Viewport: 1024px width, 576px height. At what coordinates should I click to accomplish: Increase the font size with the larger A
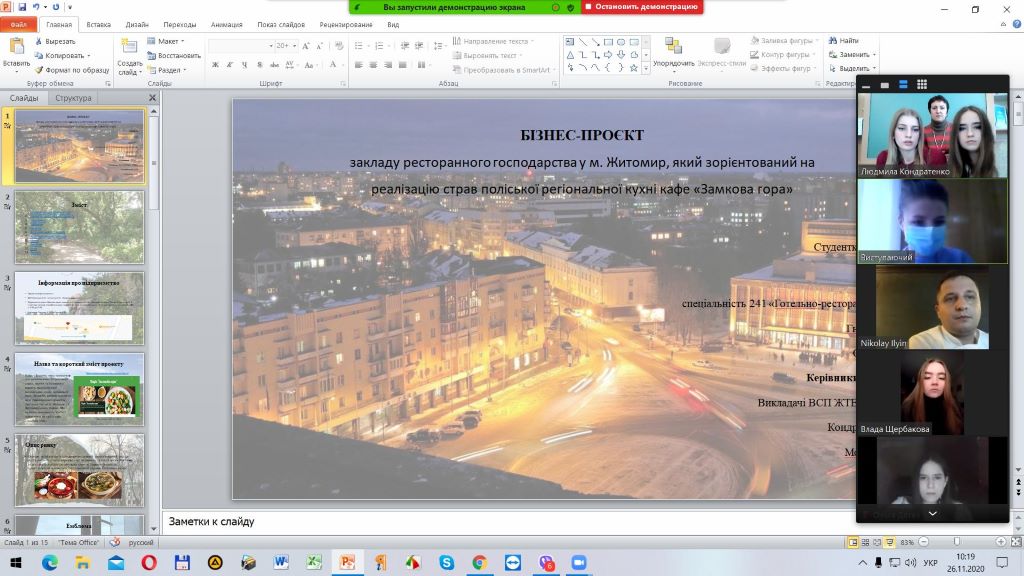306,46
